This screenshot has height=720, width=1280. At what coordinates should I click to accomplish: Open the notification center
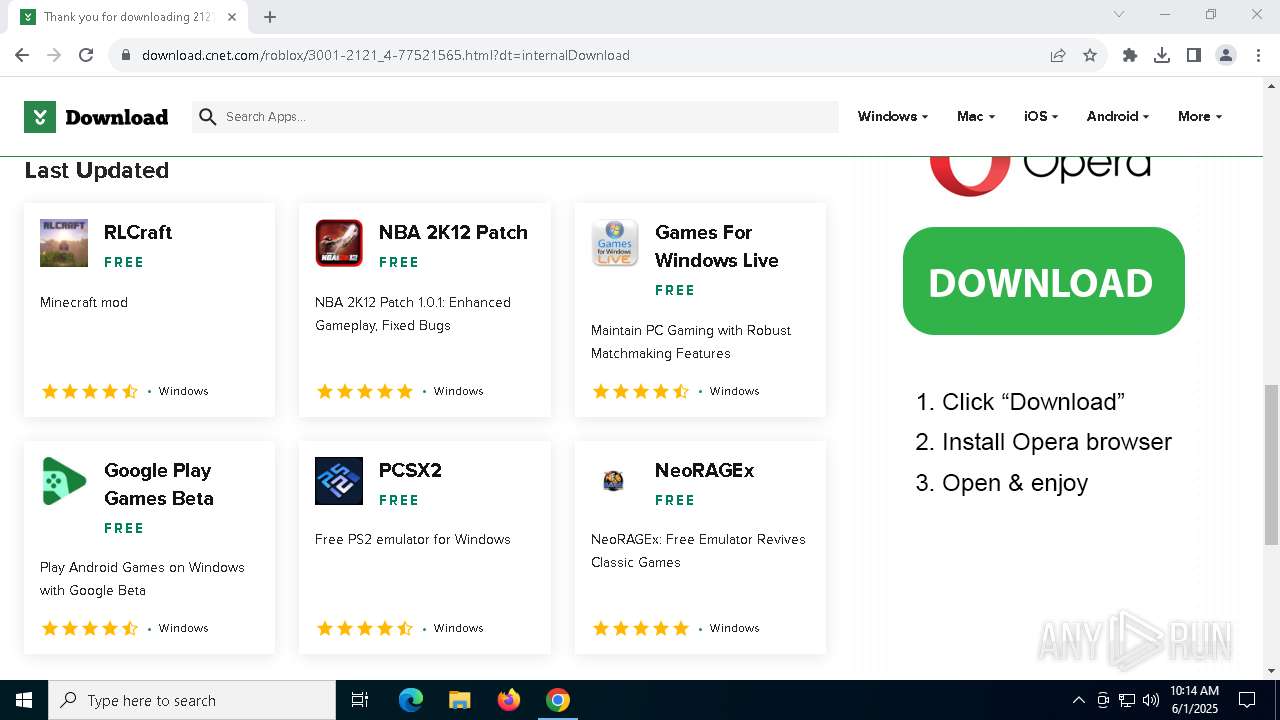point(1247,700)
